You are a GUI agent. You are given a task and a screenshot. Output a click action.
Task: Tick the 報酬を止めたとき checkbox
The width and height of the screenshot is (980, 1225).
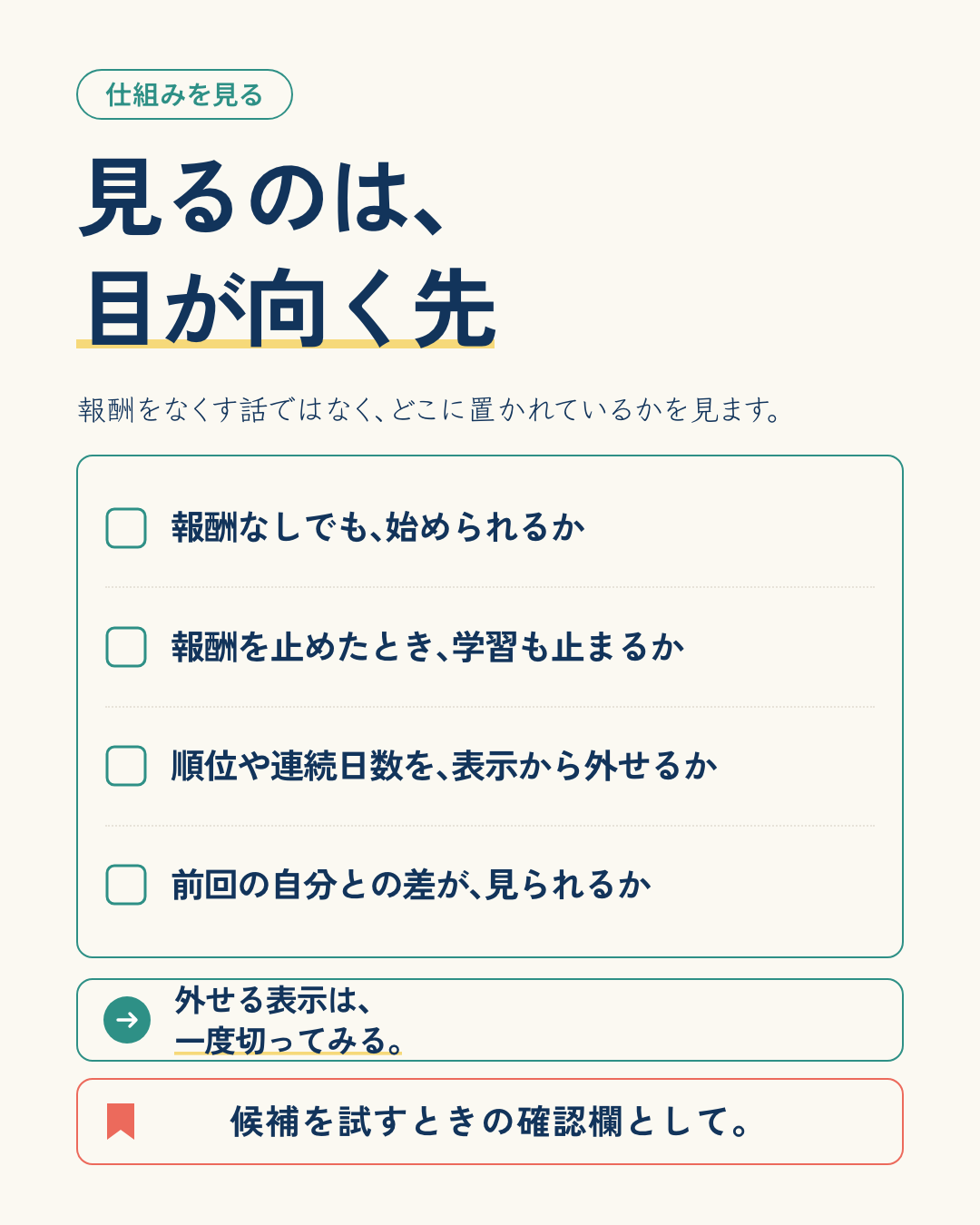coord(126,647)
